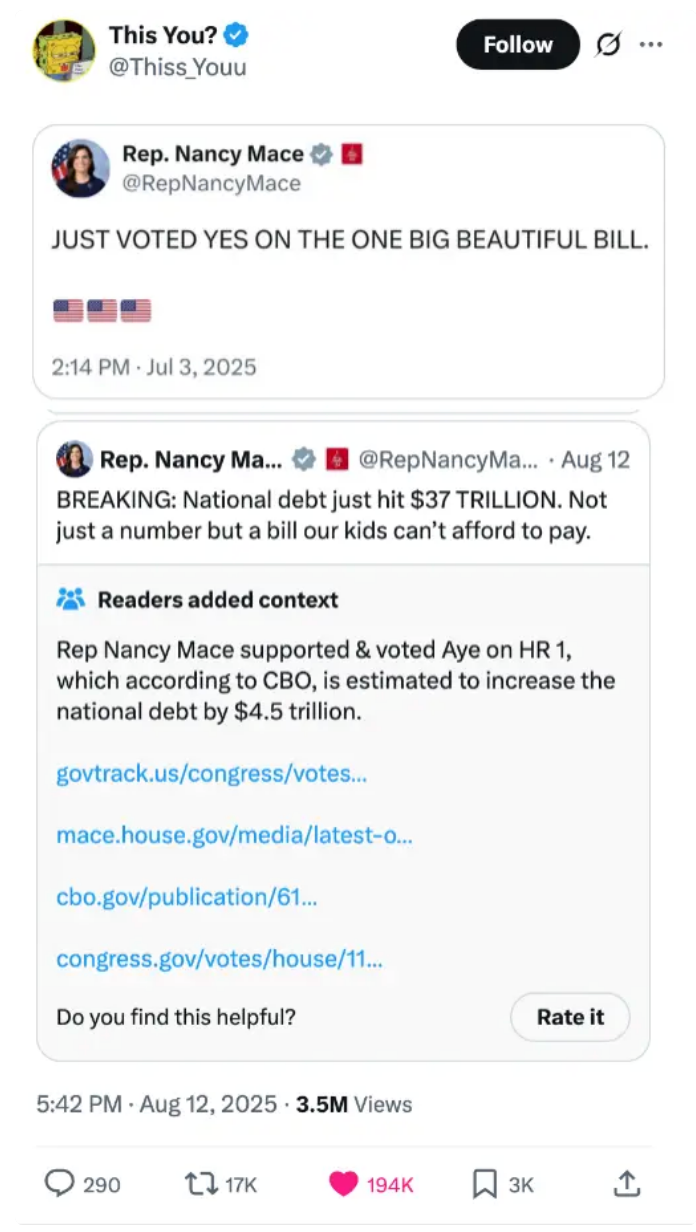The image size is (696, 1232).
Task: Follow the This You? account
Action: (517, 45)
